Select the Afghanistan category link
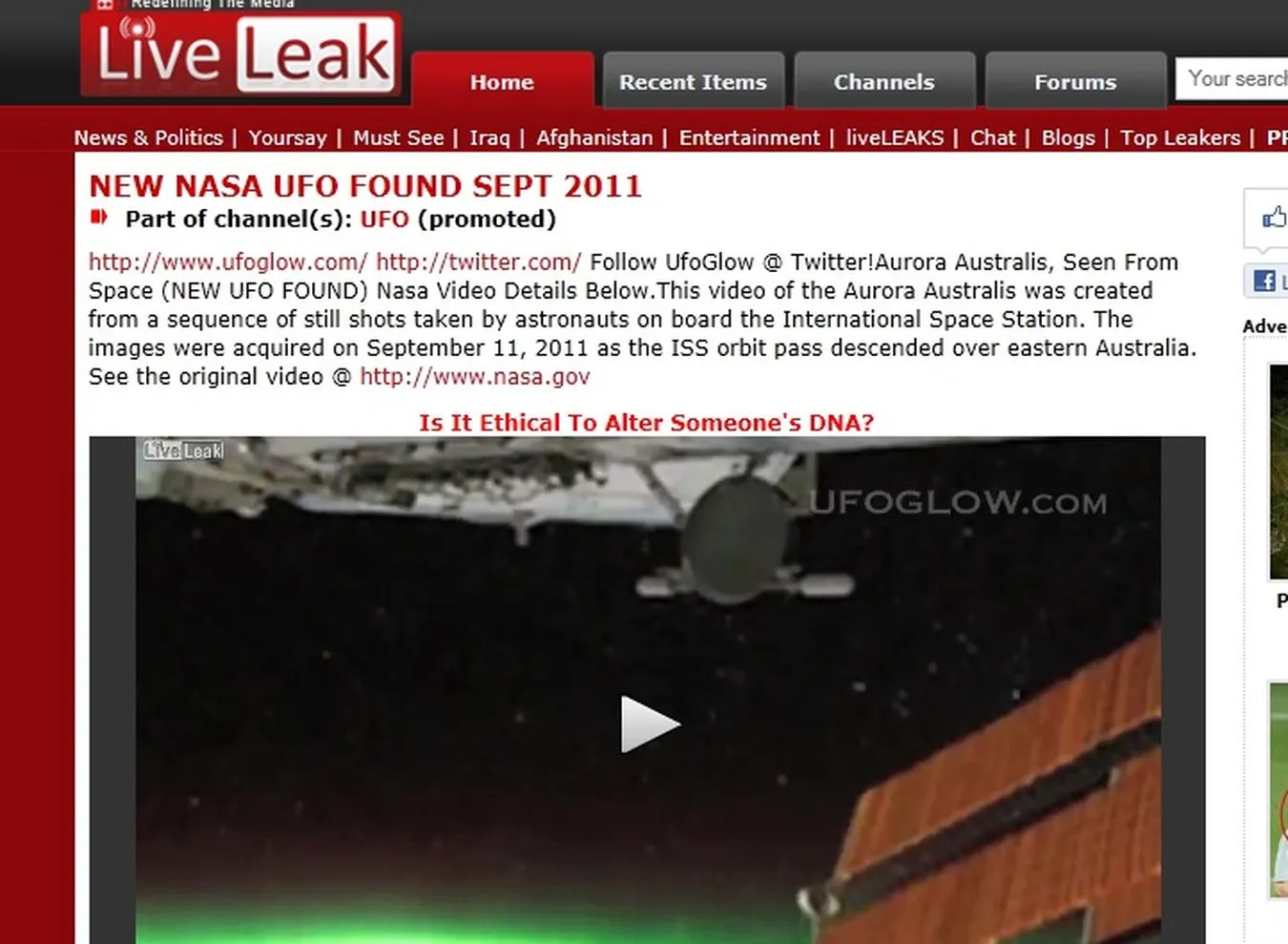The image size is (1288, 944). (594, 137)
